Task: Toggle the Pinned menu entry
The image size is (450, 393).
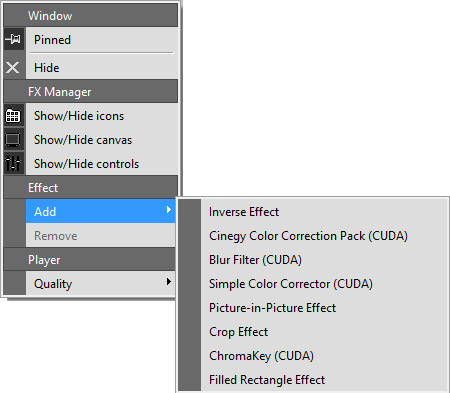Action: tap(101, 40)
